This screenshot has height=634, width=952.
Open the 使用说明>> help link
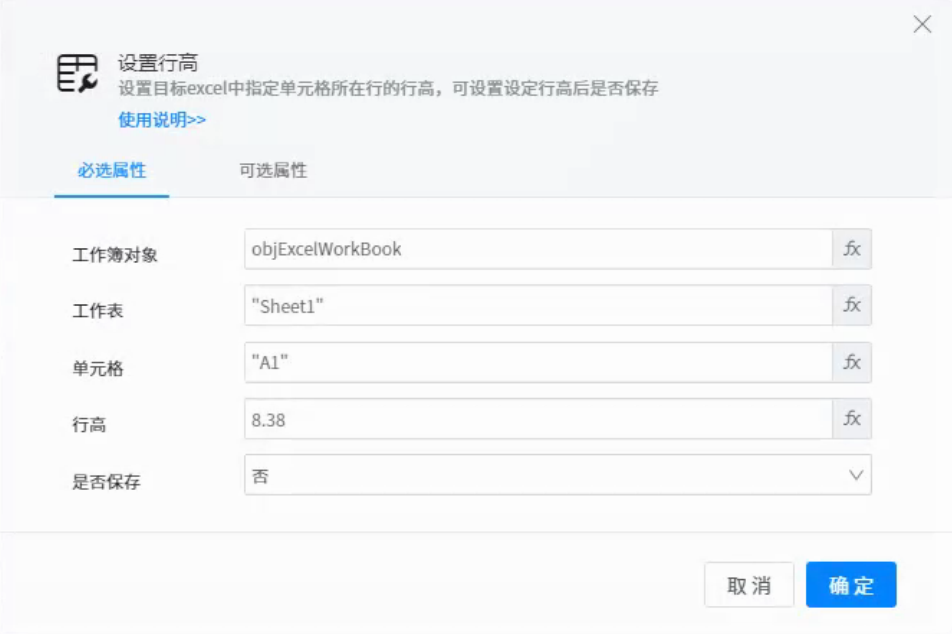162,120
